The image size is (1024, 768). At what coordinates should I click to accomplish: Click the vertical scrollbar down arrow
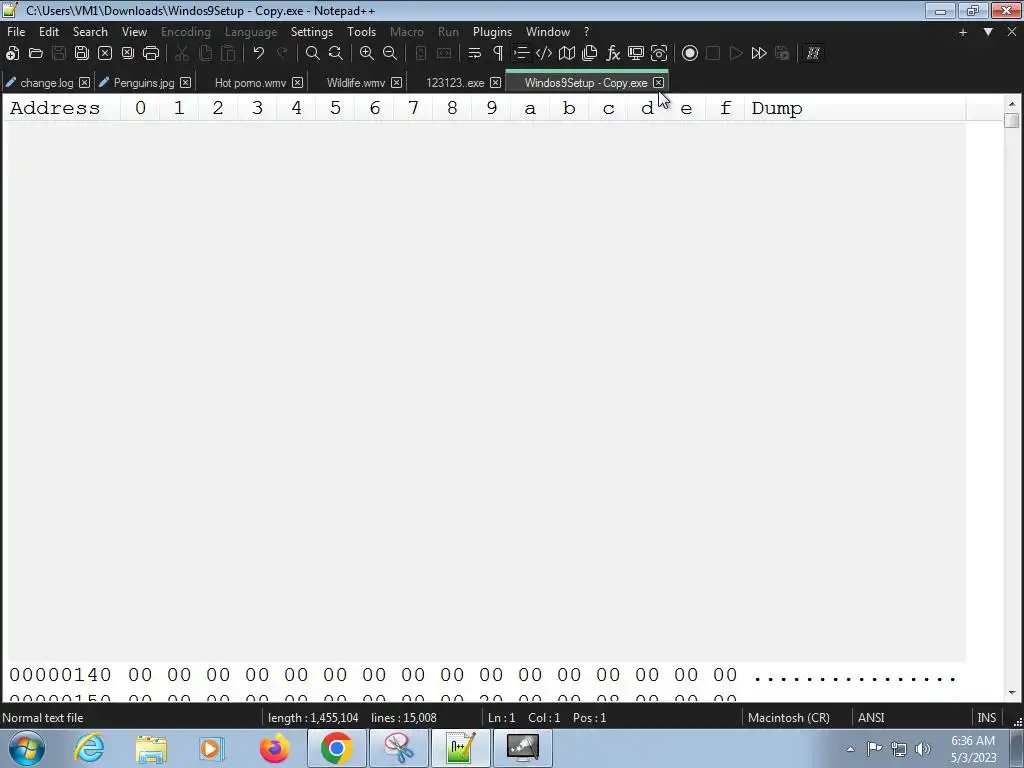pyautogui.click(x=1012, y=693)
